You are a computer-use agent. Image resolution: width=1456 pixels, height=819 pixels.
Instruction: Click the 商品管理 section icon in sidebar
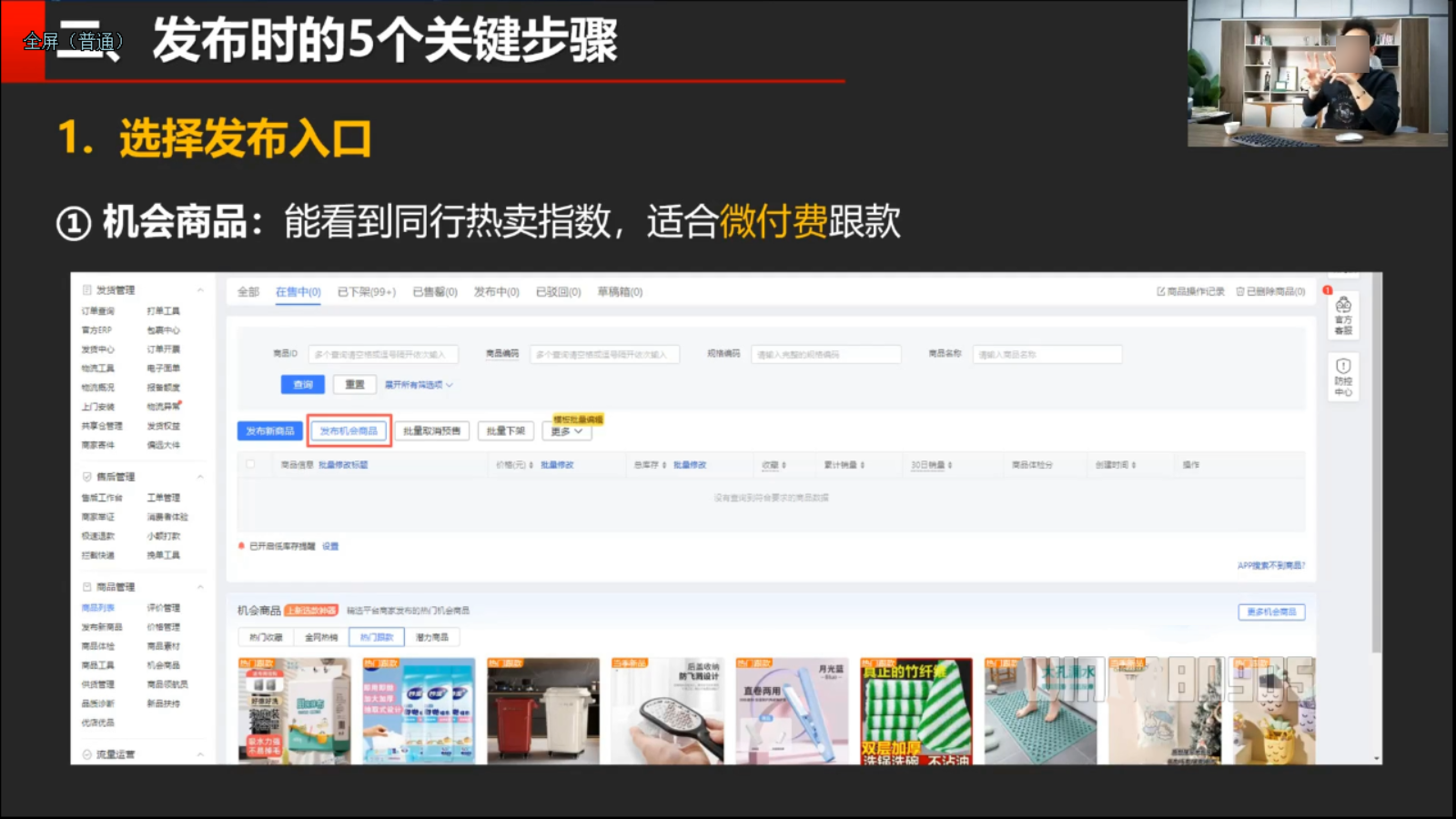pyautogui.click(x=87, y=587)
